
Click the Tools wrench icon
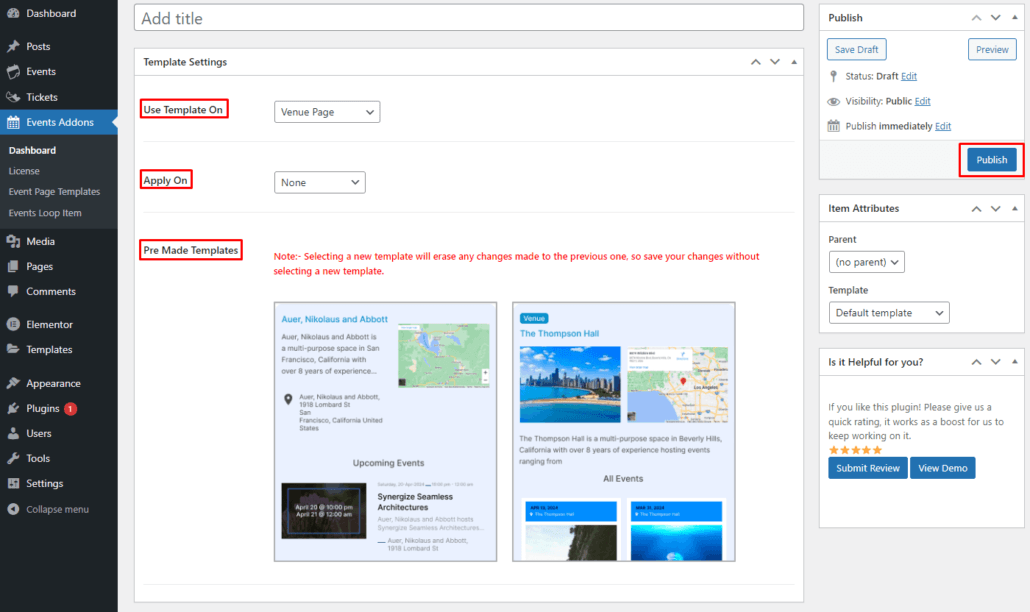13,458
